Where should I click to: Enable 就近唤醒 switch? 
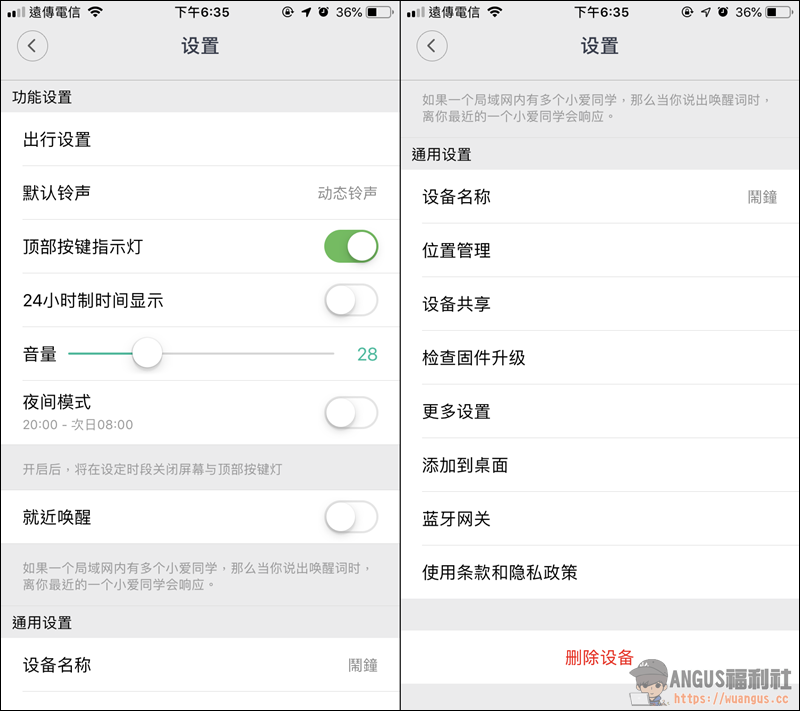pyautogui.click(x=351, y=517)
